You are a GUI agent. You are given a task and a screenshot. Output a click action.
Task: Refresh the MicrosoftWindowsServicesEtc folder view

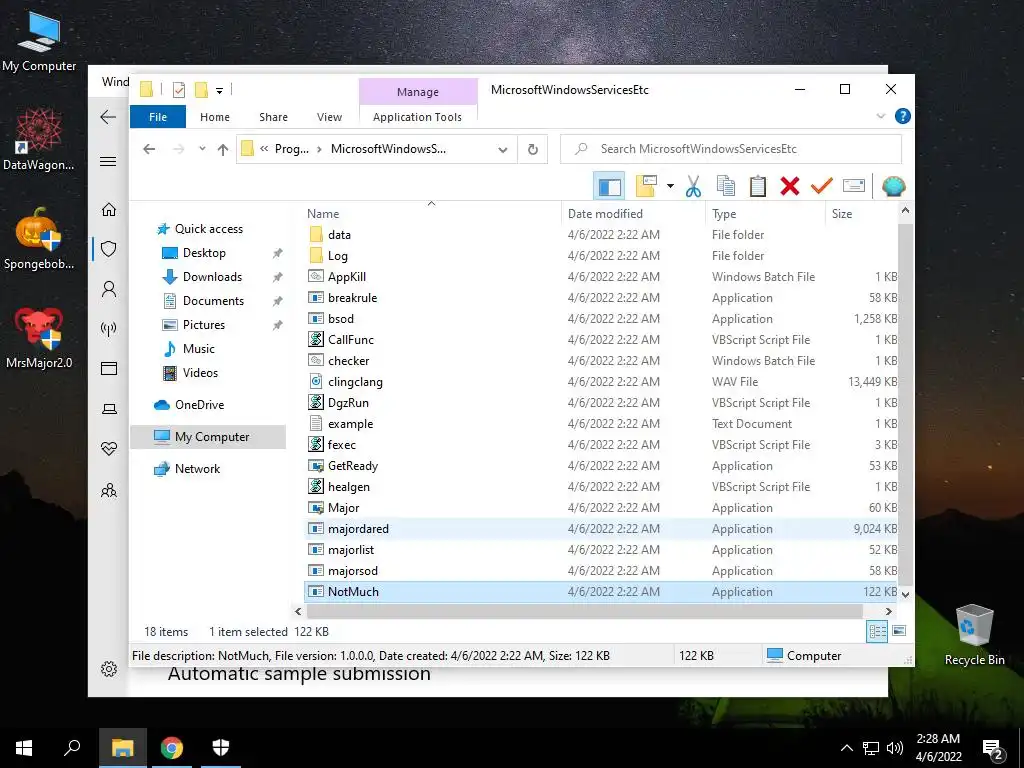pyautogui.click(x=533, y=150)
